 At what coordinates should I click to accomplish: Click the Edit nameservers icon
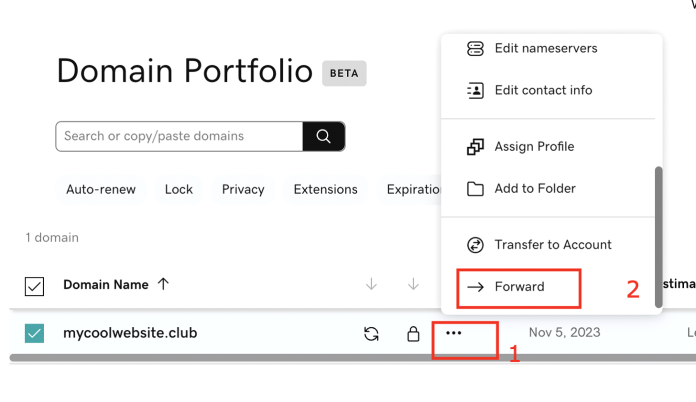point(475,48)
